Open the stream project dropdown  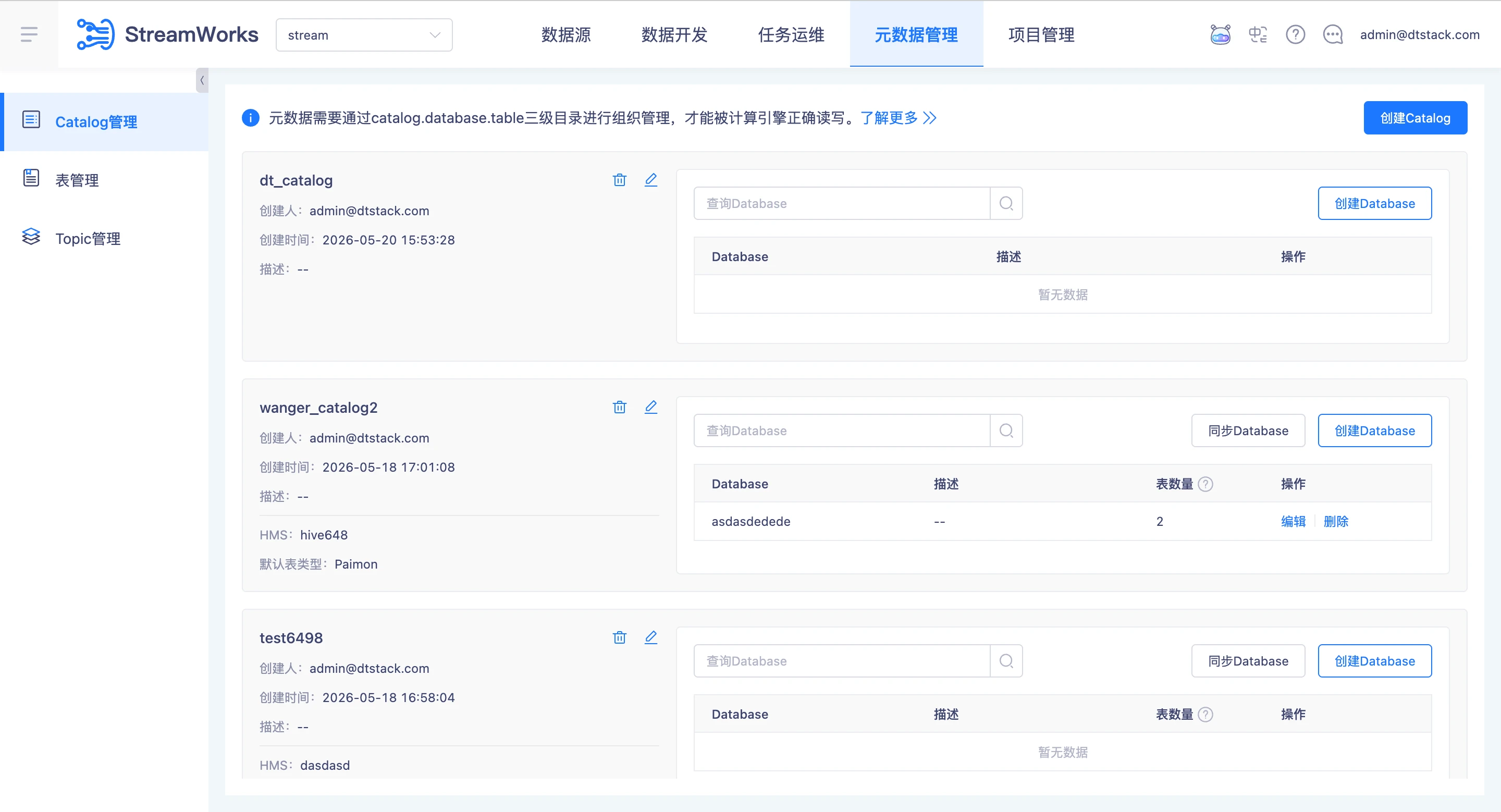tap(364, 35)
